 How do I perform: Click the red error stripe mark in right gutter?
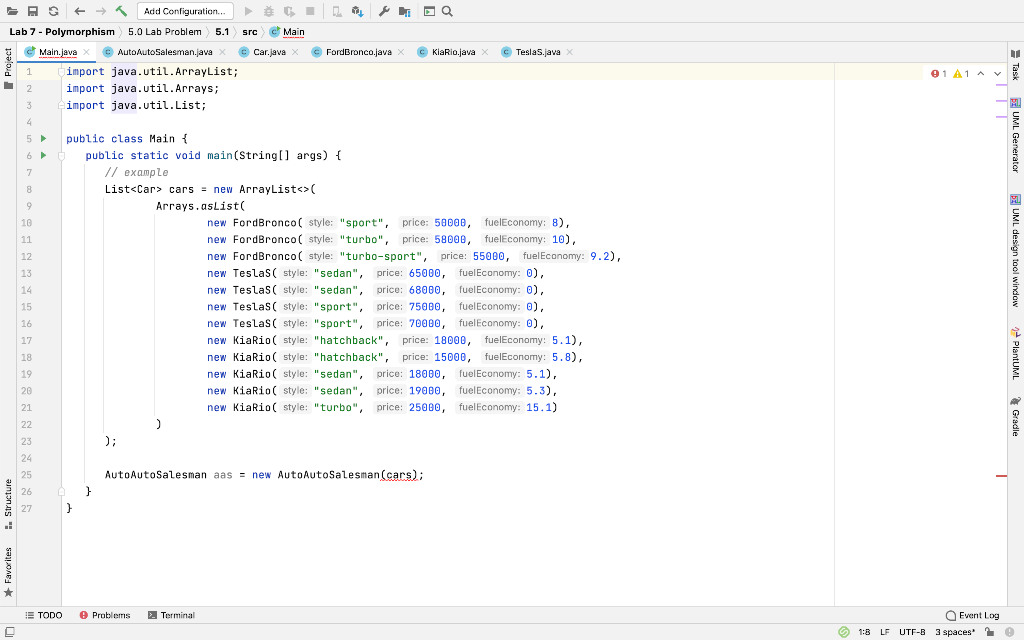click(1001, 477)
